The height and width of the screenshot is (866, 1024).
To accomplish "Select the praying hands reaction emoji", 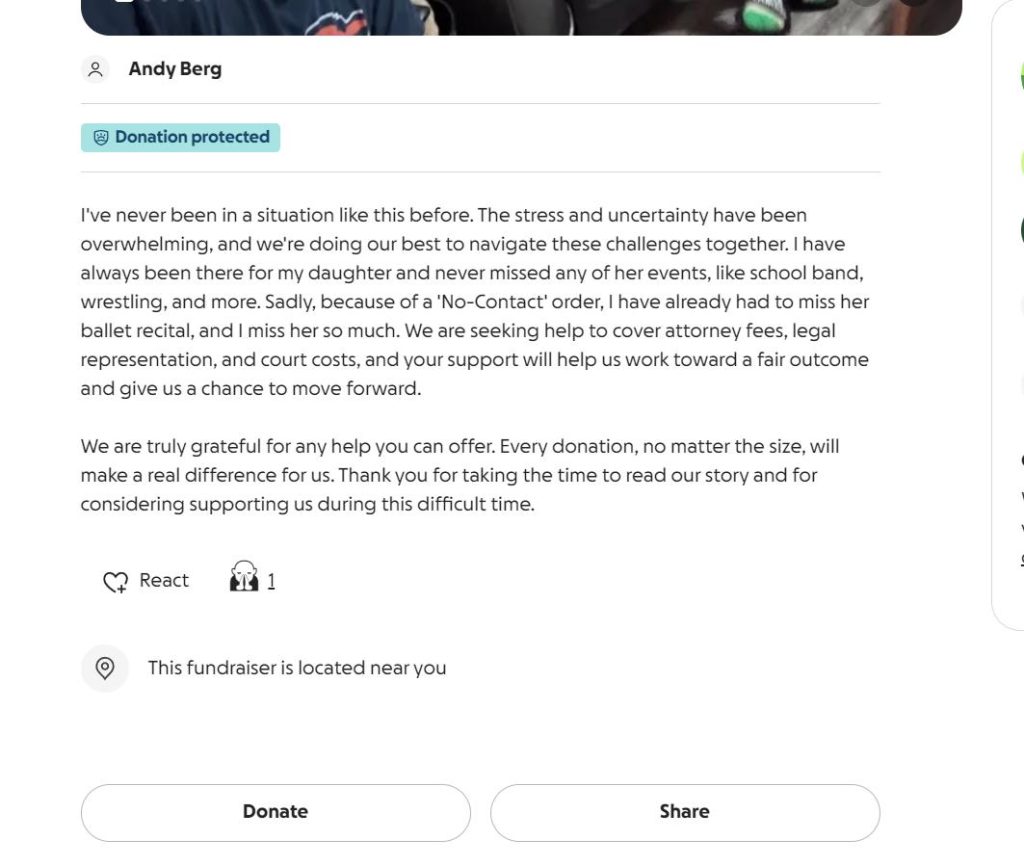I will 243,579.
